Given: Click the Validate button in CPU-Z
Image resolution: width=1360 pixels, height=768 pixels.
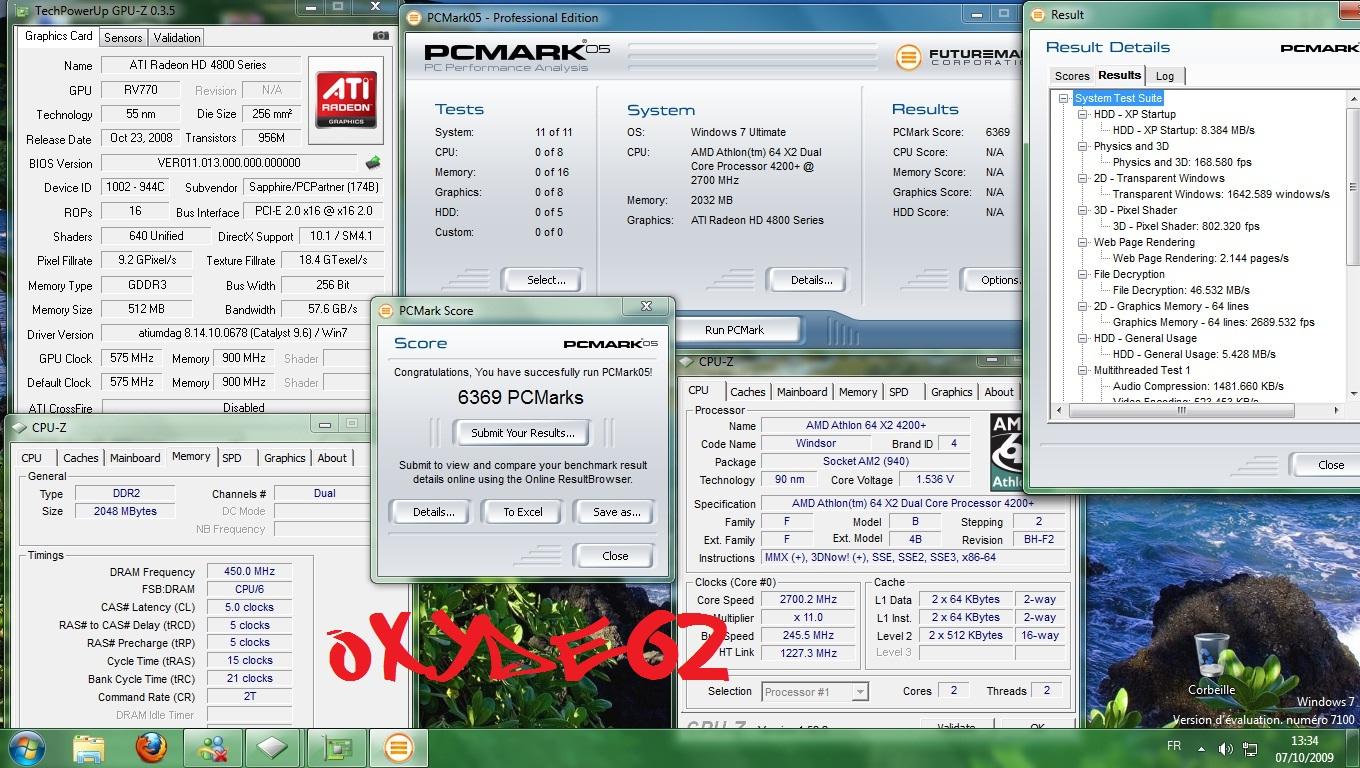Looking at the screenshot, I should (955, 724).
